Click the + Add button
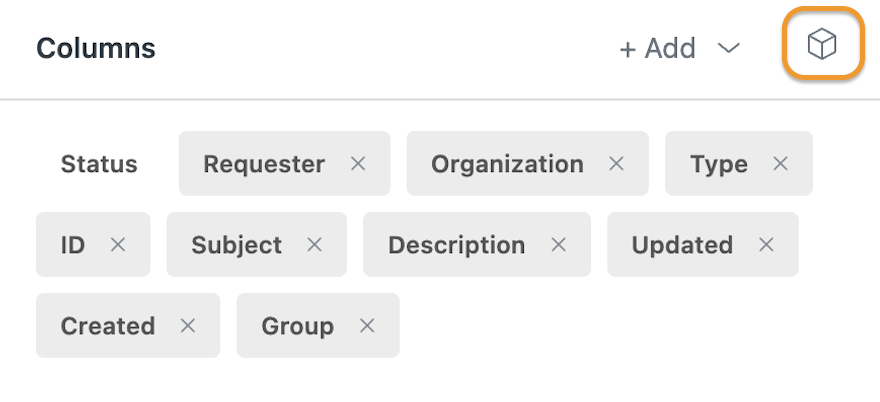 pos(657,48)
